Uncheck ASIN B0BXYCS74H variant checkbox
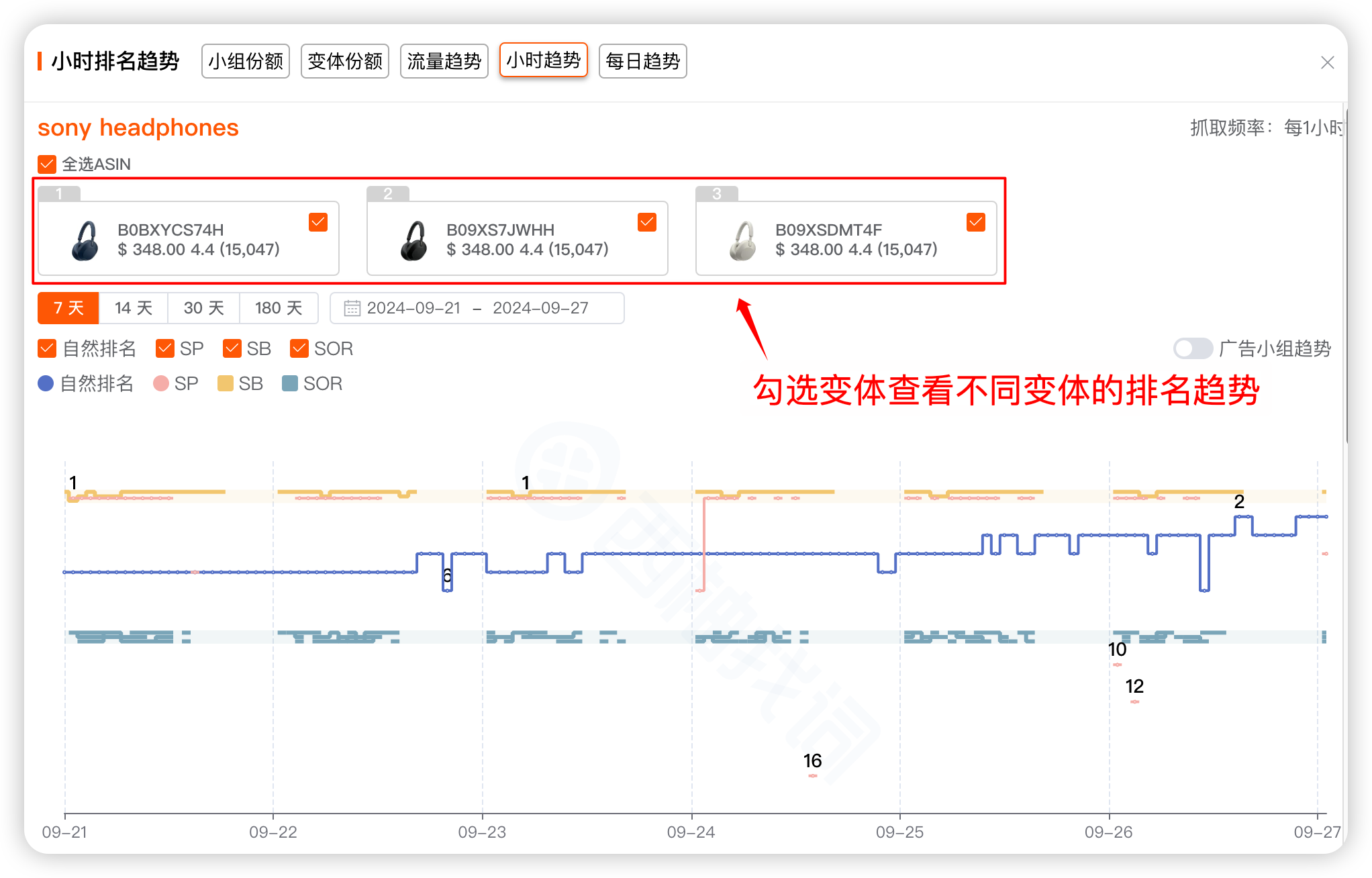 [x=318, y=222]
